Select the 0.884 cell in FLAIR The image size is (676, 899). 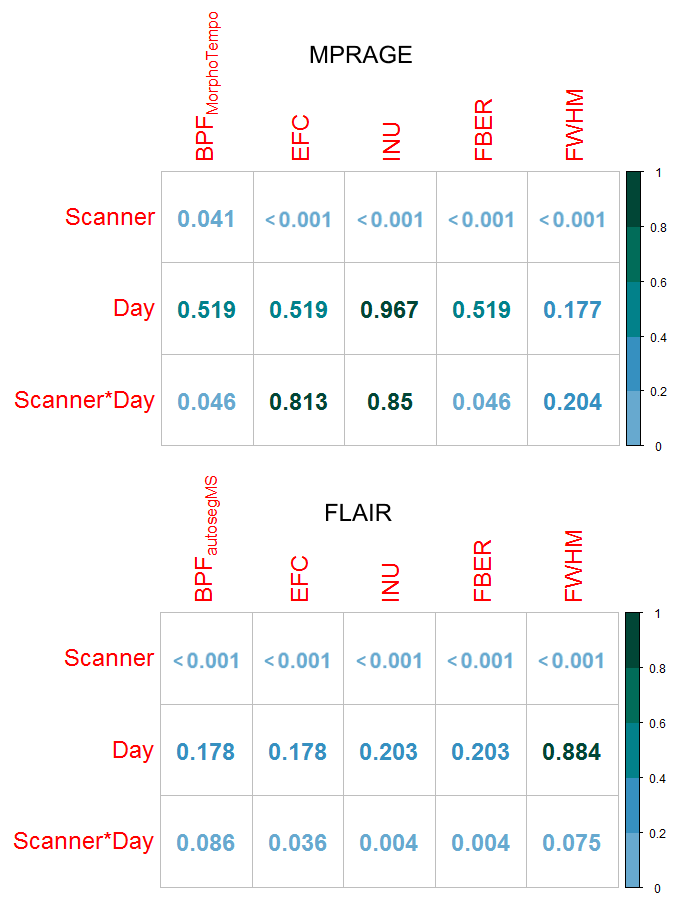click(572, 751)
